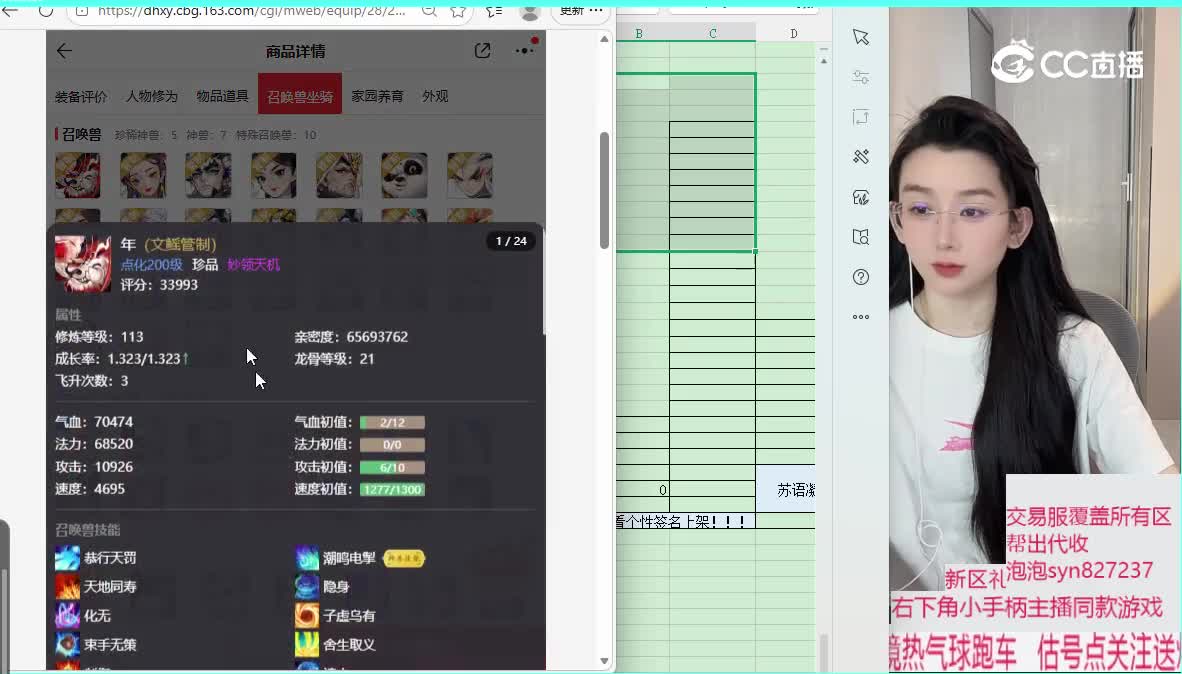
Task: Select spreadsheet column C header
Action: [712, 34]
